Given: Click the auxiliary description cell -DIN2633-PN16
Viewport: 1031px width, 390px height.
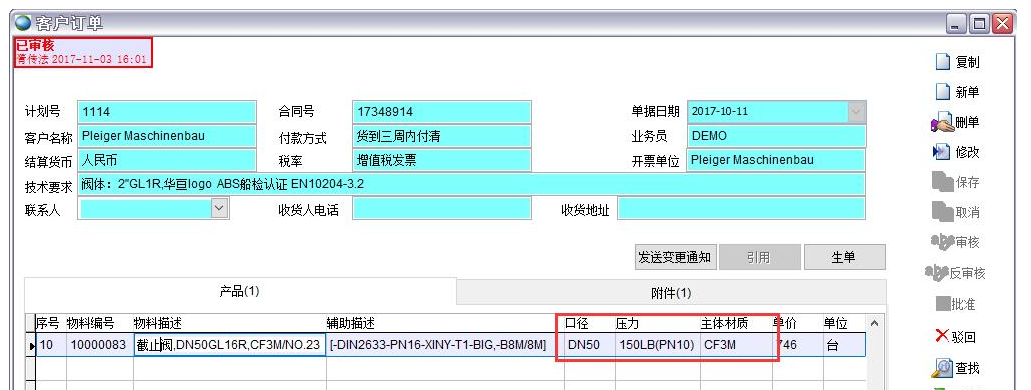Looking at the screenshot, I should (445, 345).
